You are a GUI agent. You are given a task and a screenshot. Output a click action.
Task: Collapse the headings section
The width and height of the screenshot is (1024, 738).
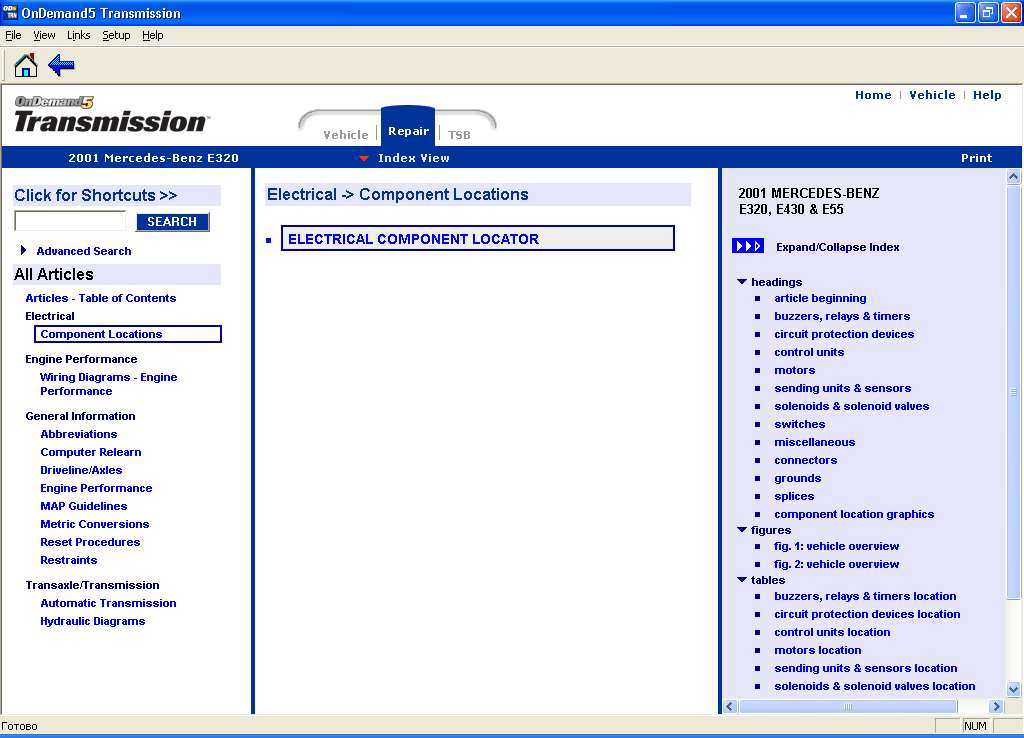[x=742, y=281]
